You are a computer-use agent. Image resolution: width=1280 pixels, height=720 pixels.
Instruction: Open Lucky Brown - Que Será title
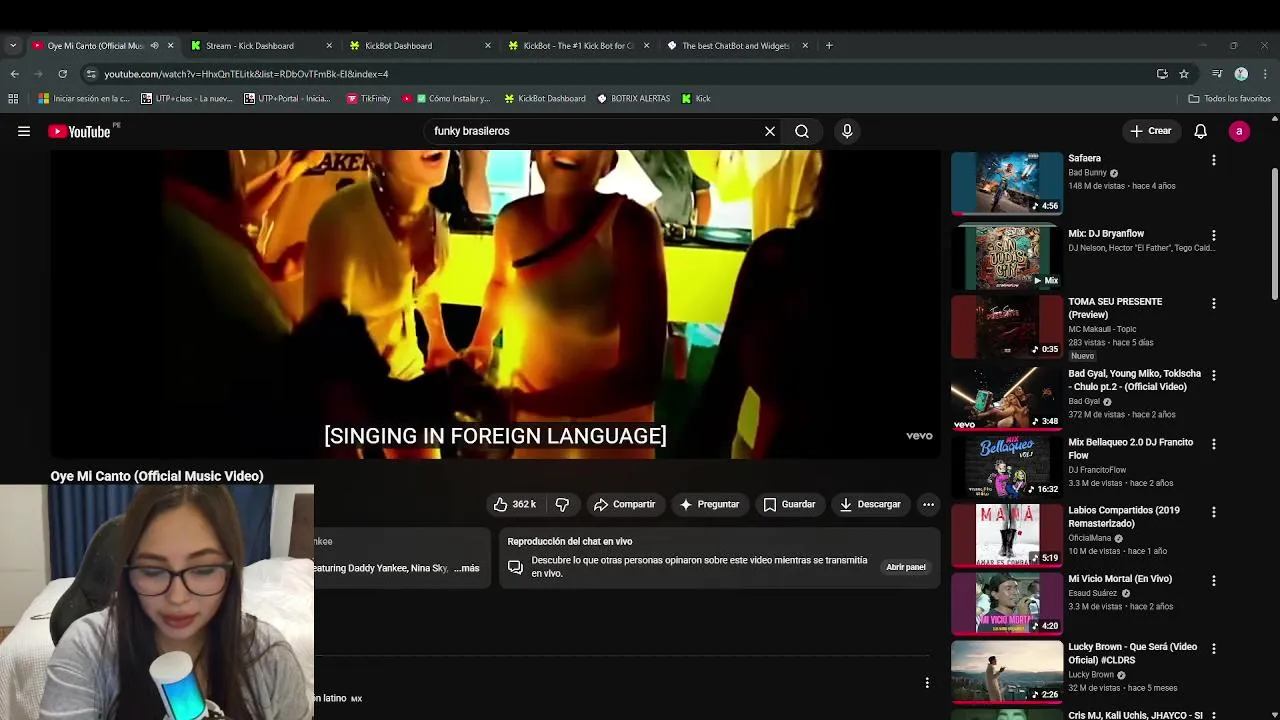(1132, 653)
